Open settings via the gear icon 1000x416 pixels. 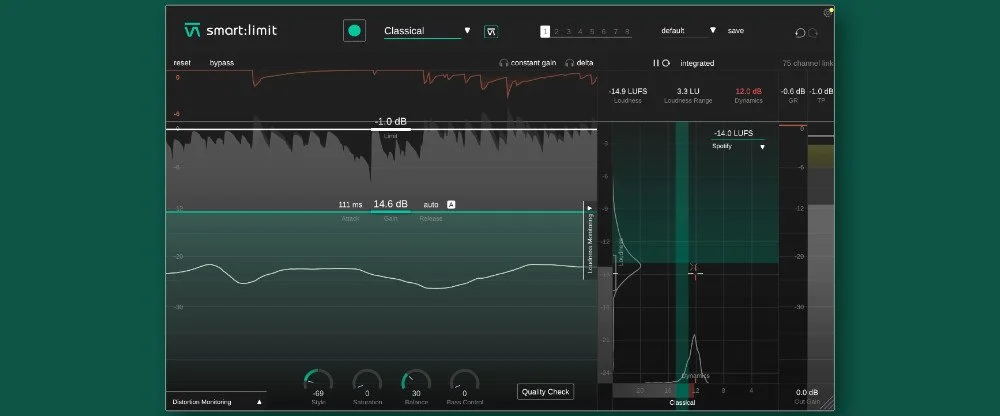click(x=828, y=12)
